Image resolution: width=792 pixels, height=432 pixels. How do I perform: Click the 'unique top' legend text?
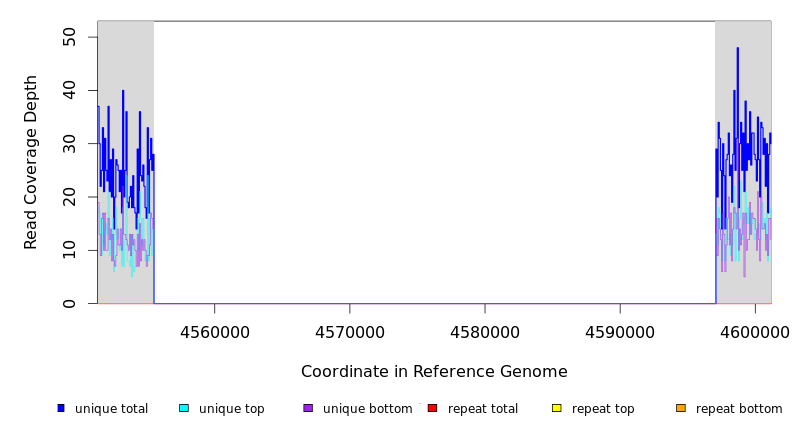(x=231, y=409)
